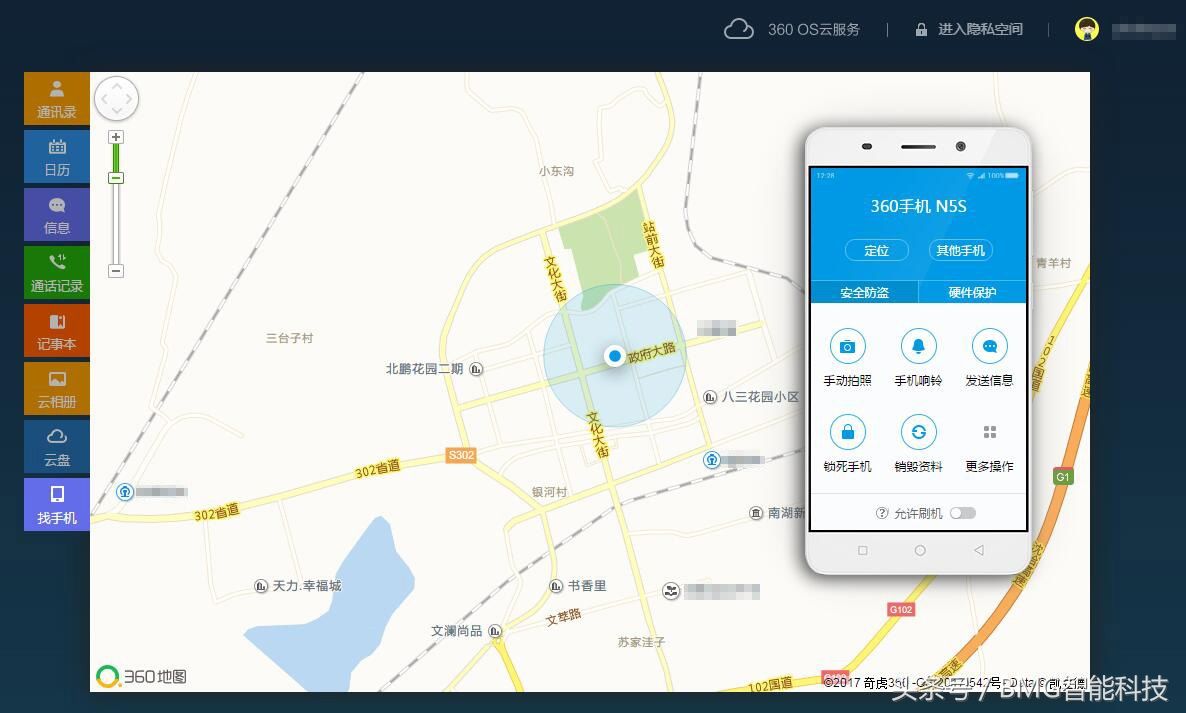Click the 小东沟 map label

pos(556,171)
